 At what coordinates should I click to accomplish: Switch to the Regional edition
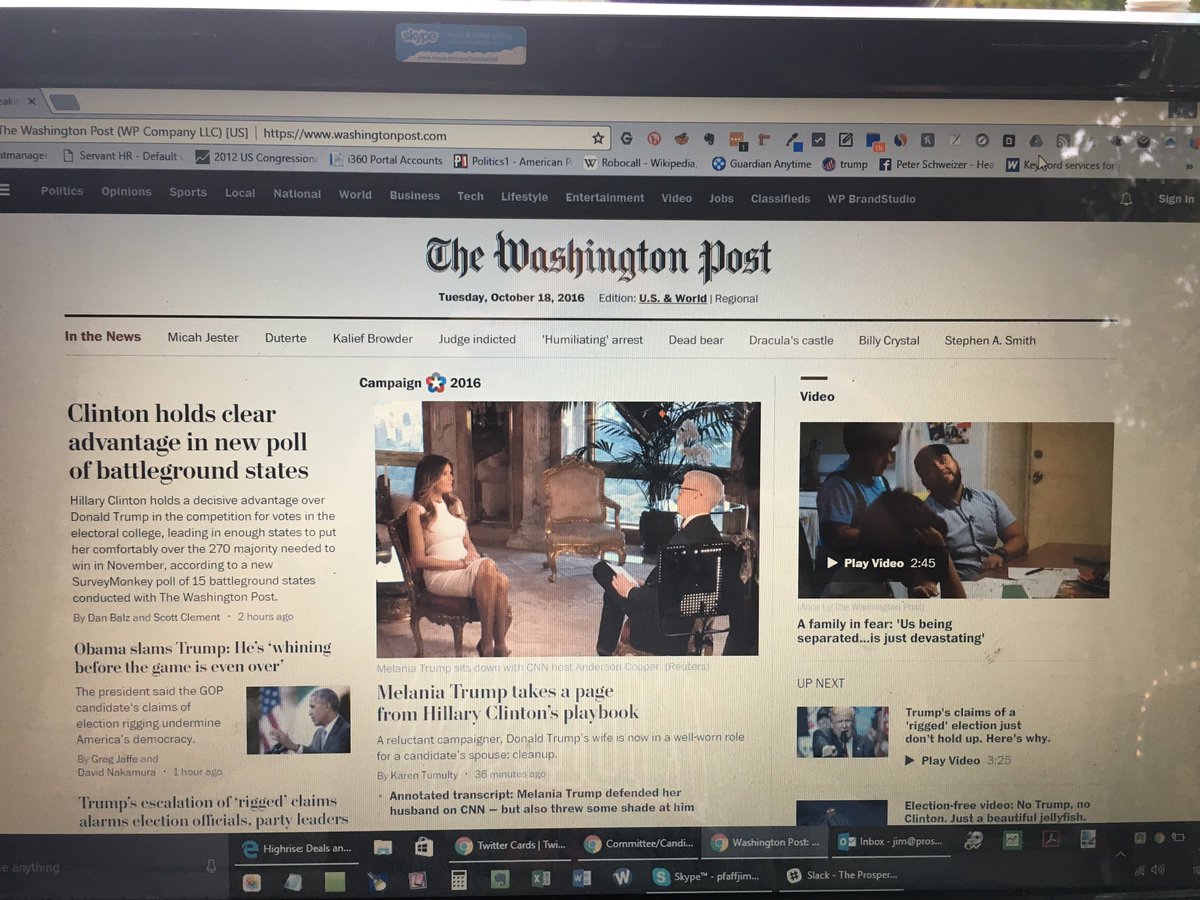pyautogui.click(x=736, y=299)
